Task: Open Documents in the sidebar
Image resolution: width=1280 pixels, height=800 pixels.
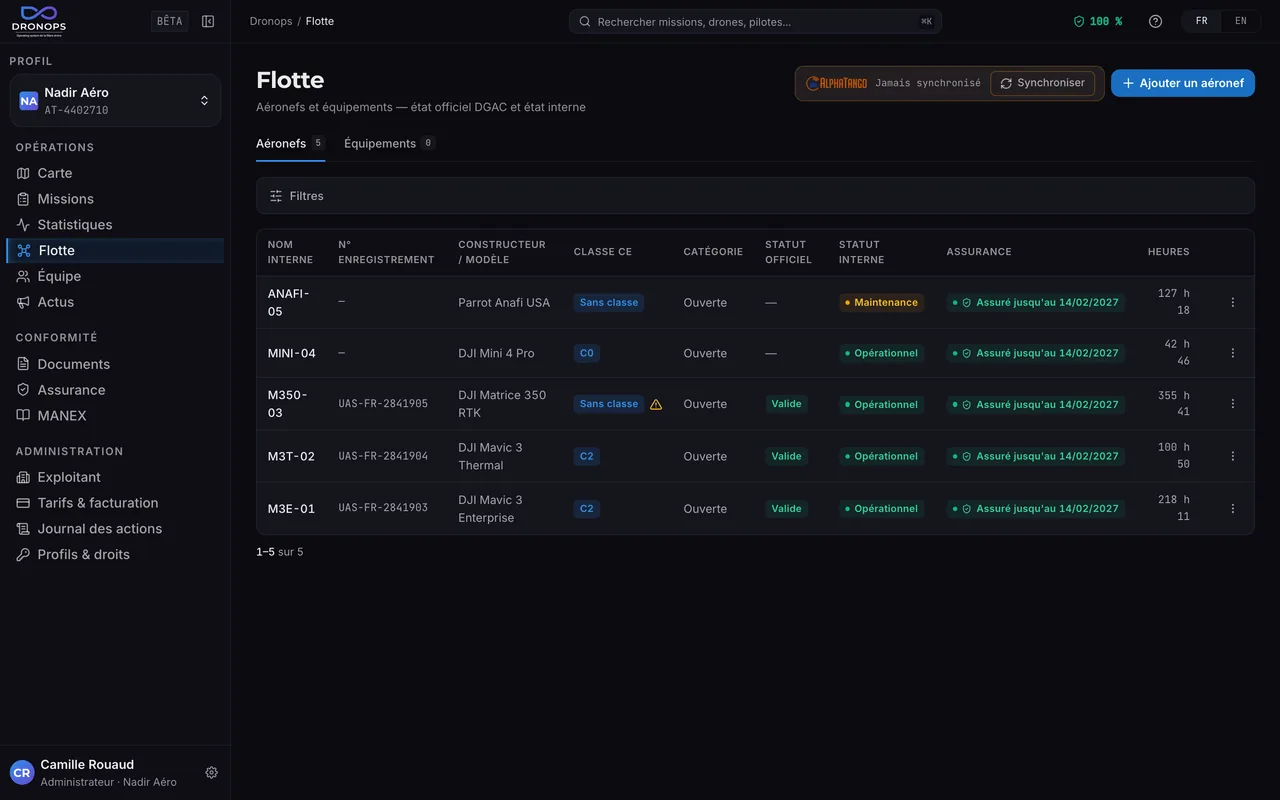Action: 115,364
